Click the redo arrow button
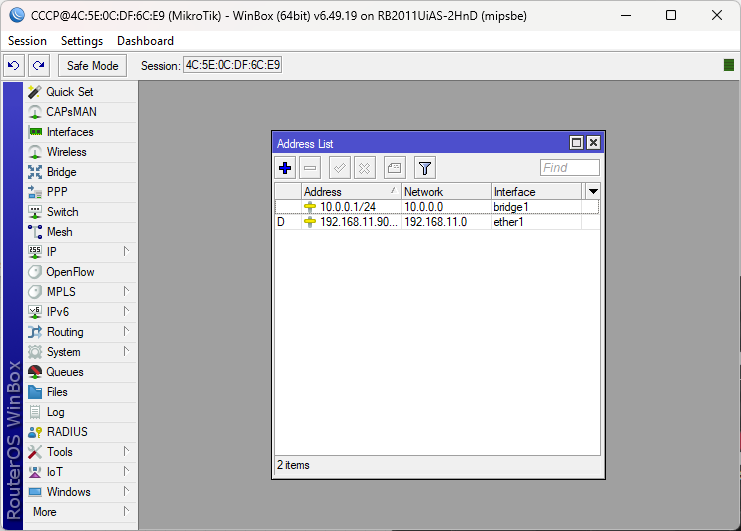Image resolution: width=741 pixels, height=531 pixels. 39,65
